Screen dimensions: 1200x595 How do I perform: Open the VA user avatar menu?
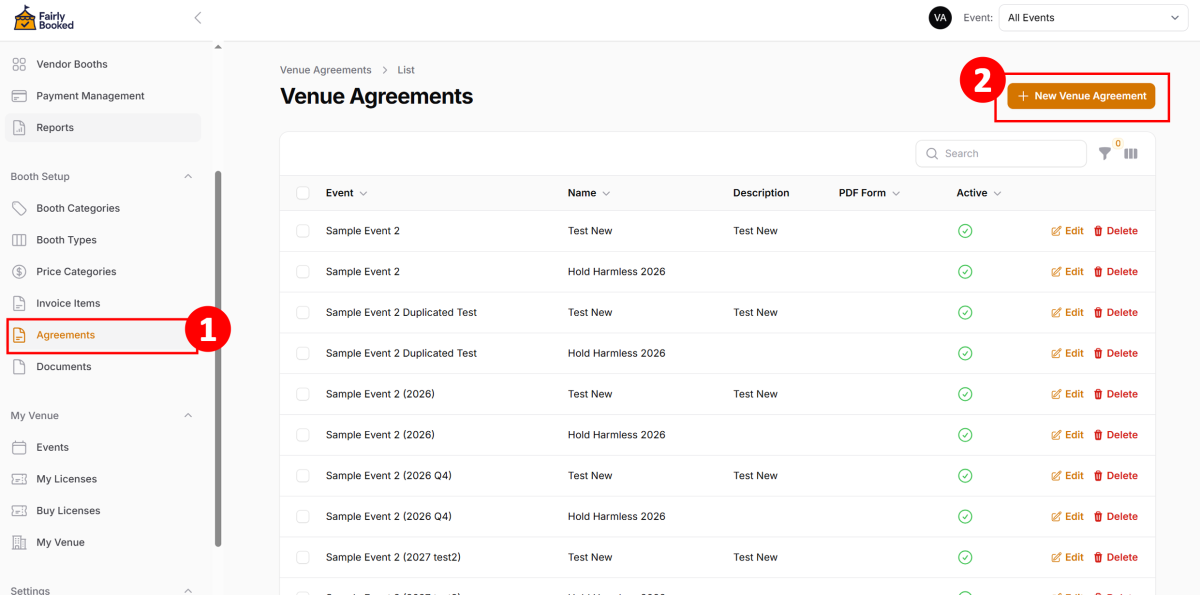pyautogui.click(x=939, y=18)
